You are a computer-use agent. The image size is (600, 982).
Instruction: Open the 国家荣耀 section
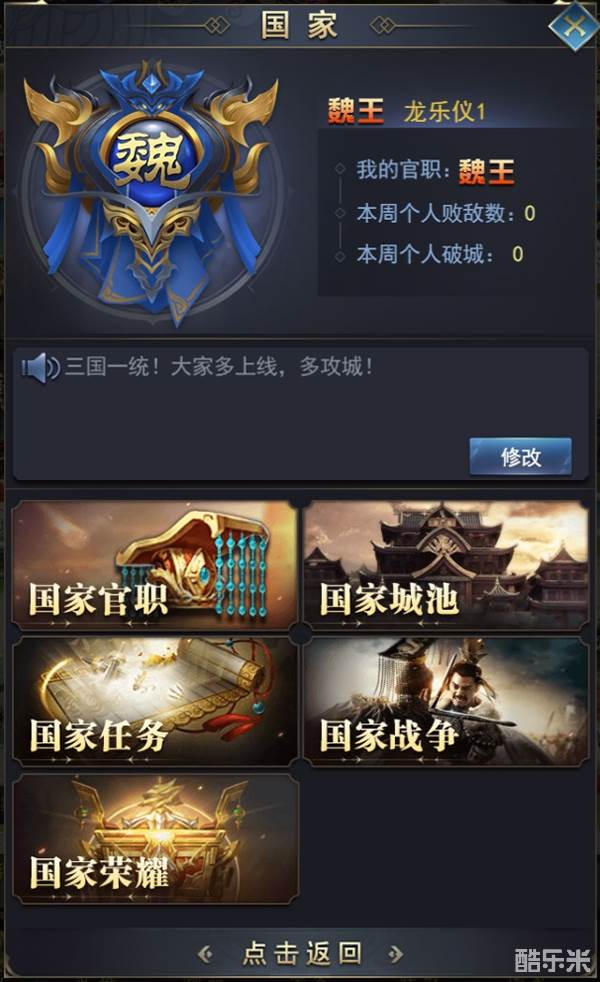[x=155, y=839]
